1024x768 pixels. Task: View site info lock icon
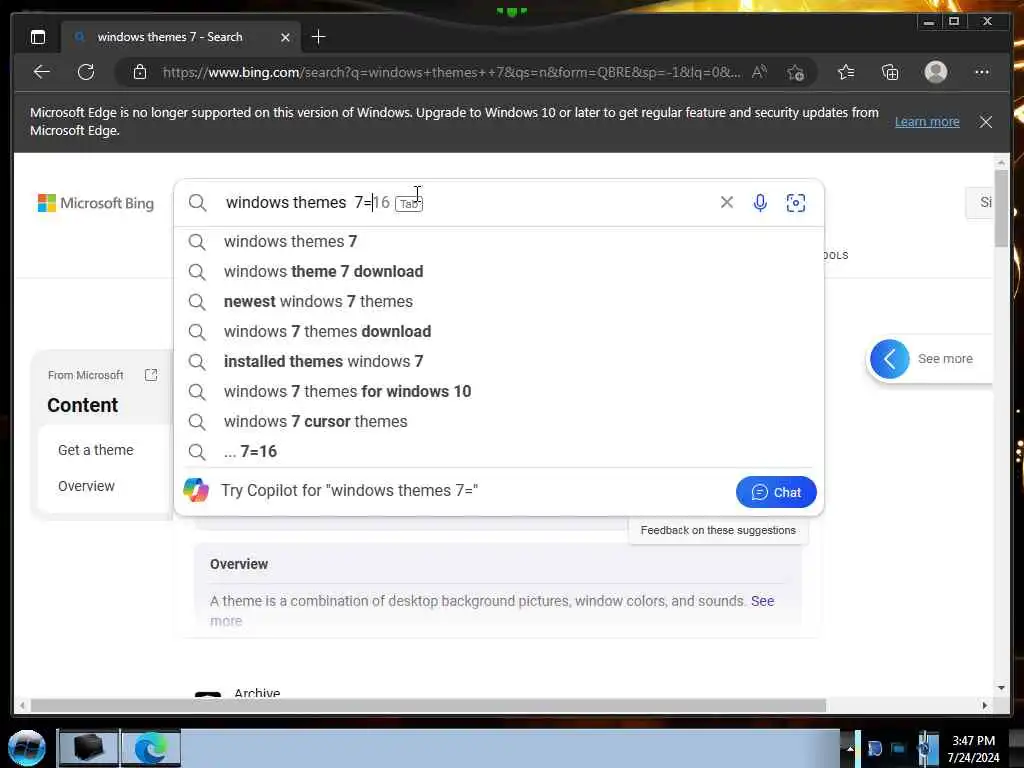click(140, 72)
